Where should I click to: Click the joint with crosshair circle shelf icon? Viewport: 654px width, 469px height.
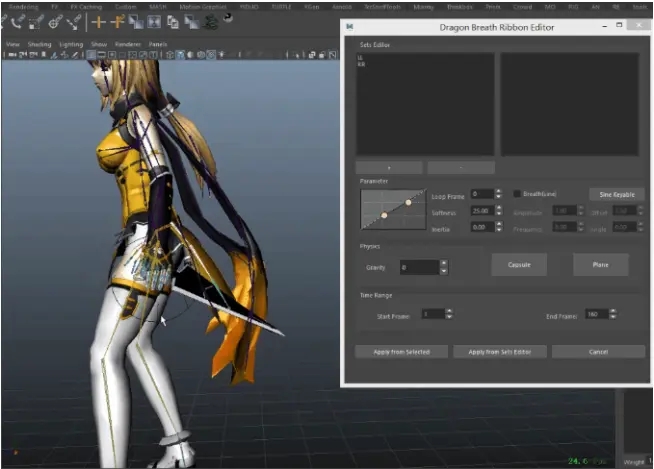pyautogui.click(x=55, y=22)
